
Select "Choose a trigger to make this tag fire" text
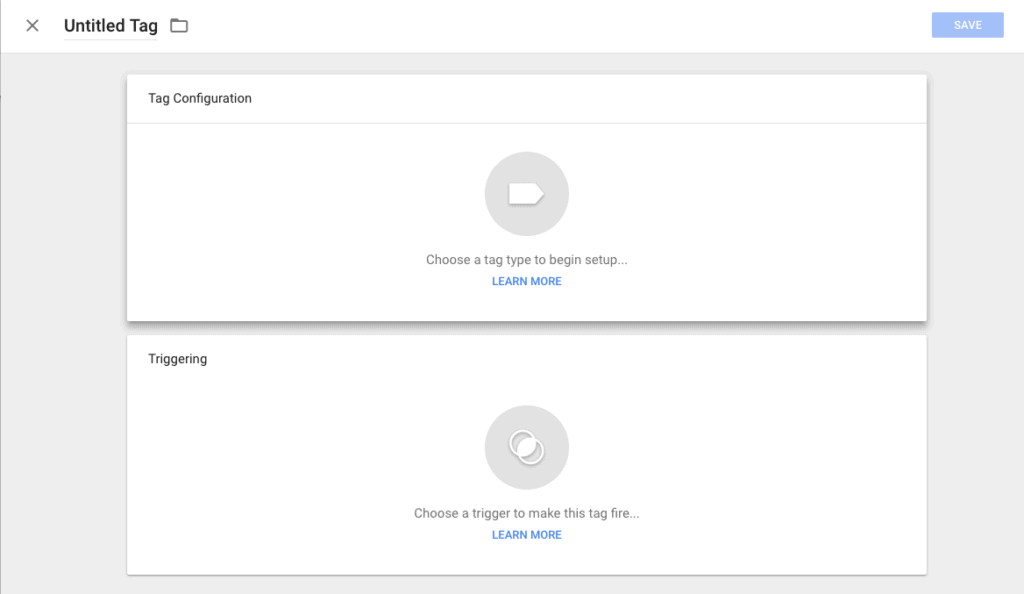[526, 513]
